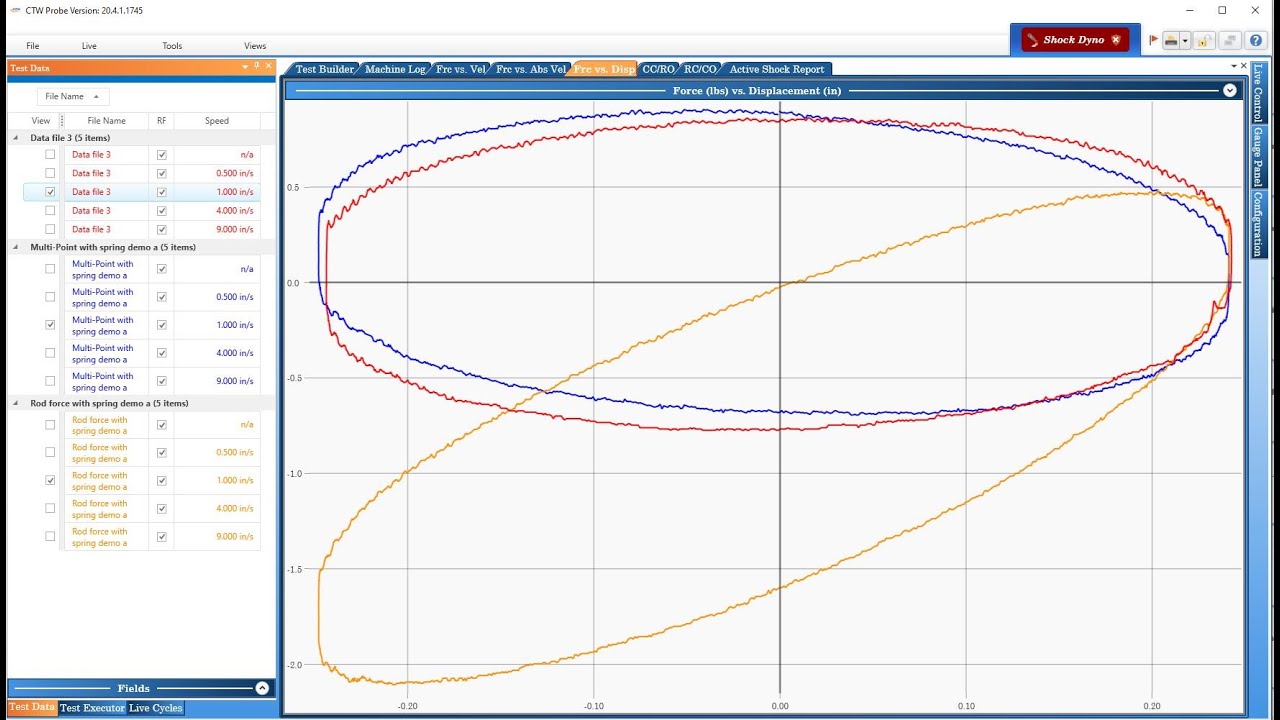
Task: Open the Live menu
Action: [89, 46]
